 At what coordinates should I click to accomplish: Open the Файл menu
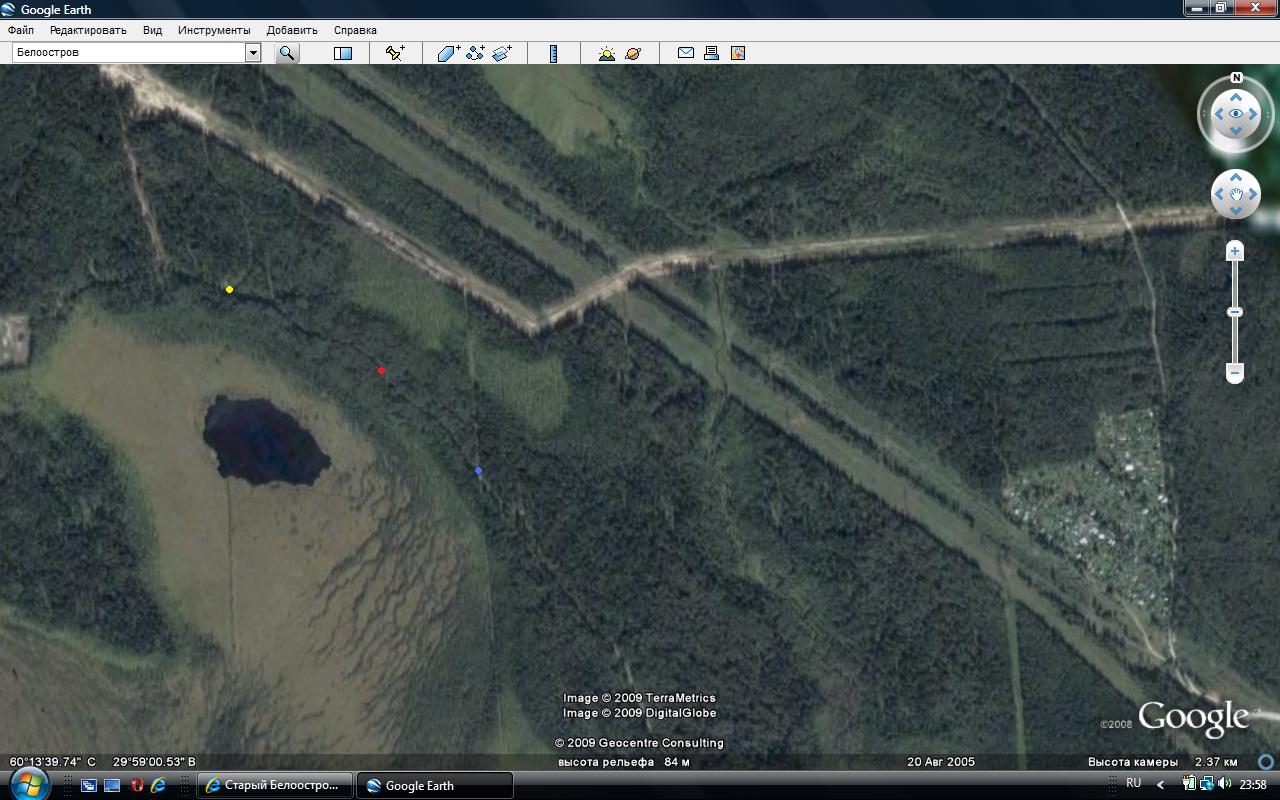[x=21, y=30]
